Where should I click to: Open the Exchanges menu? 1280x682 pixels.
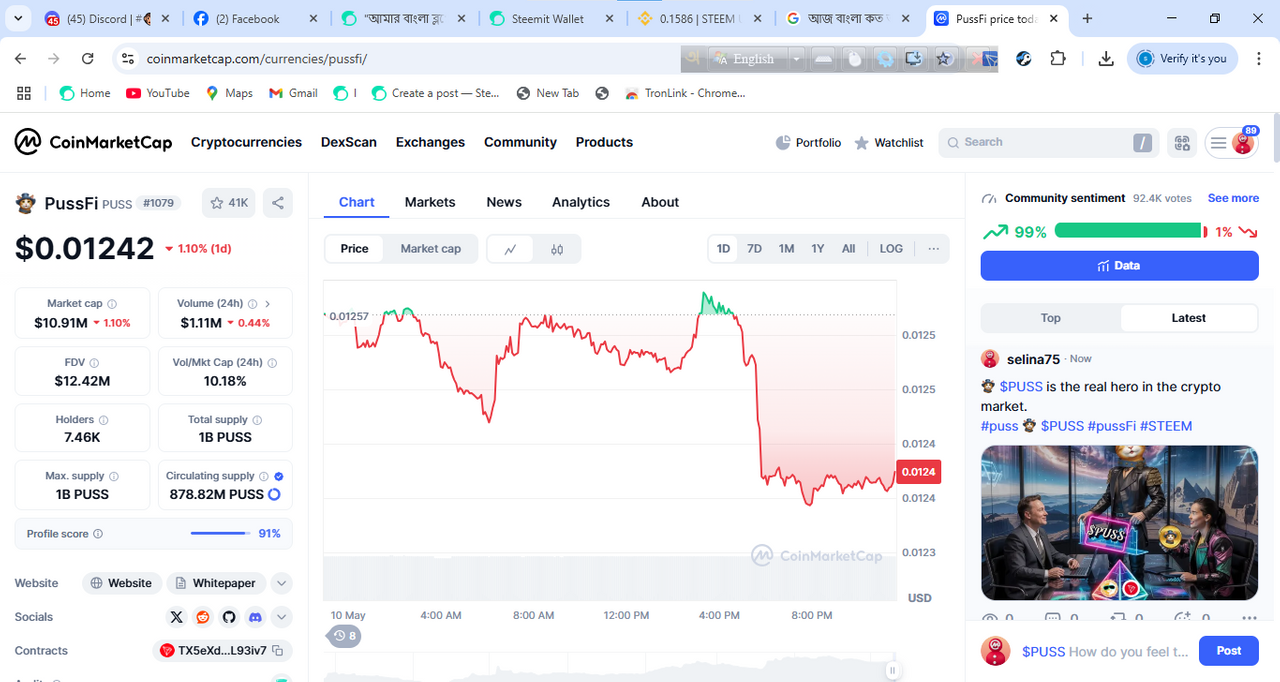click(x=430, y=143)
